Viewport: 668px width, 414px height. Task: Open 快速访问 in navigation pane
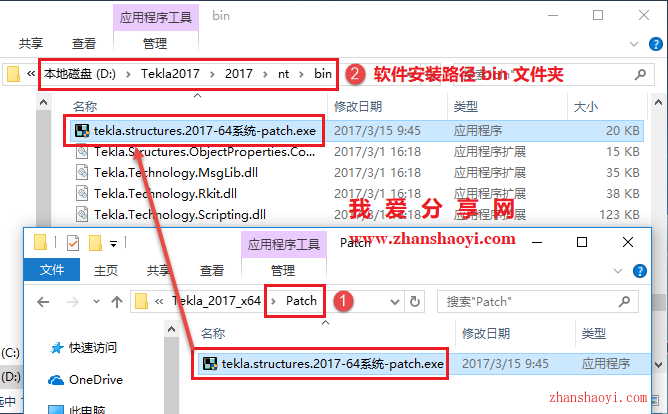[84, 348]
